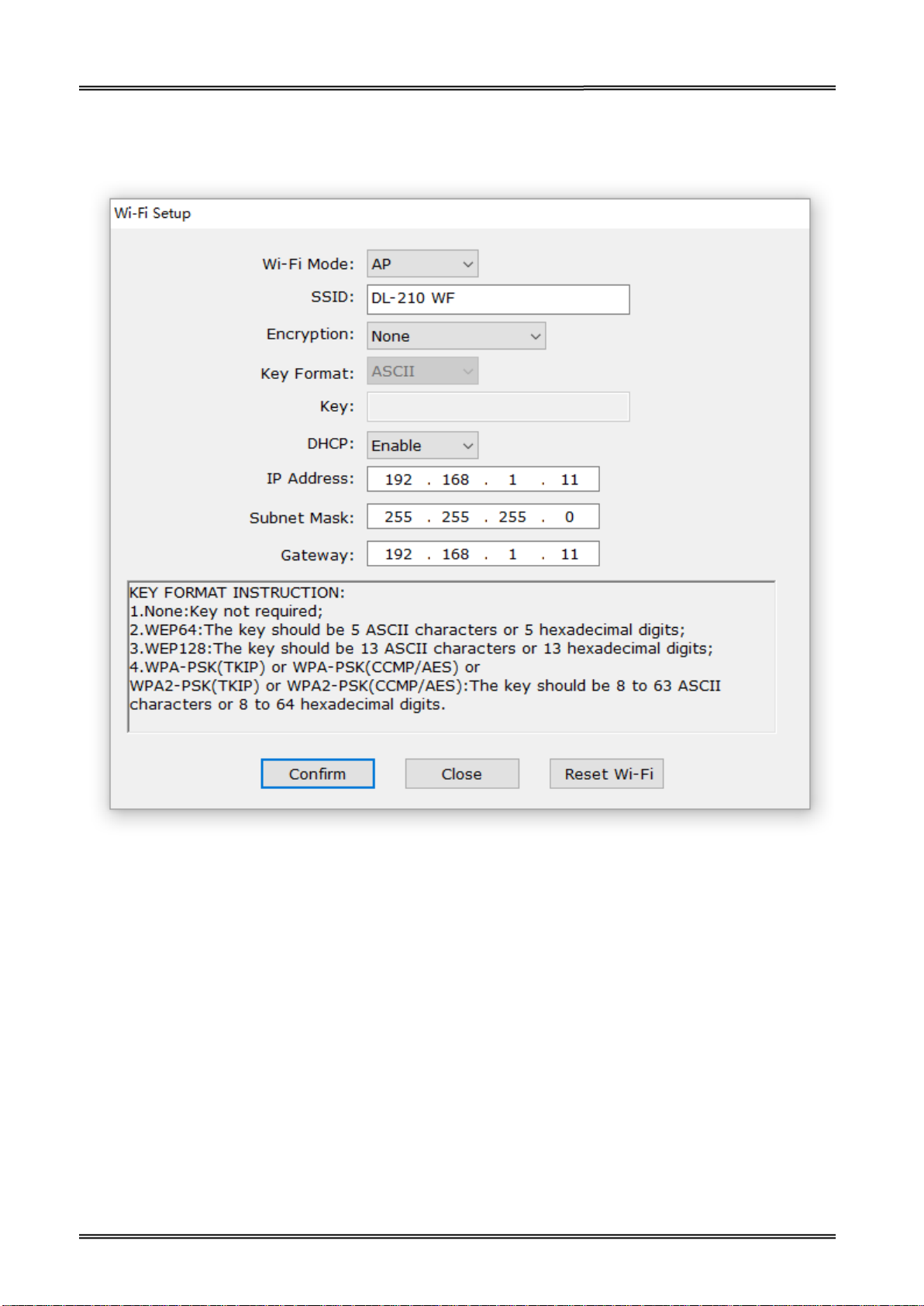The width and height of the screenshot is (924, 1306).
Task: Click the 'Subnet Mask:' label
Action: pyautogui.click(x=302, y=518)
